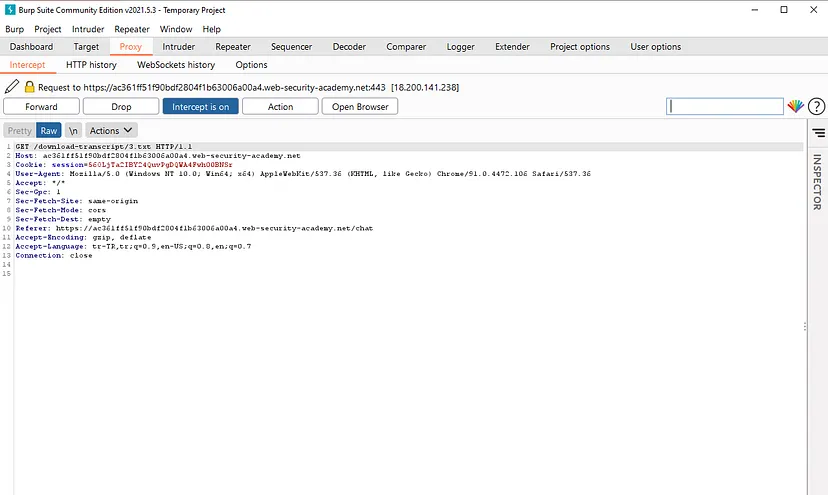The width and height of the screenshot is (828, 495).
Task: Open the proxy Options sub-tab
Action: point(251,64)
